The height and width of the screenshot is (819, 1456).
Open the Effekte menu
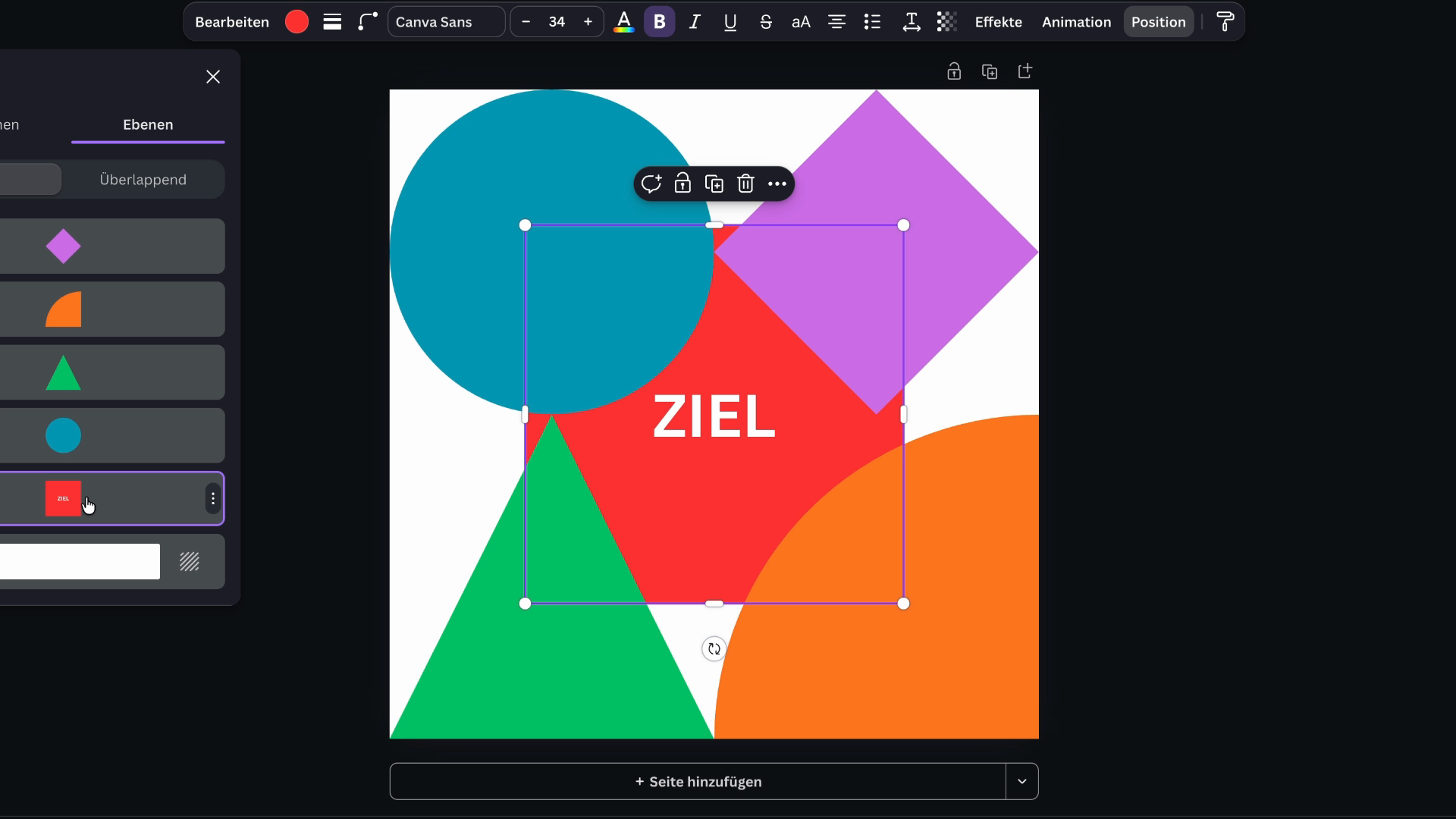[x=998, y=22]
